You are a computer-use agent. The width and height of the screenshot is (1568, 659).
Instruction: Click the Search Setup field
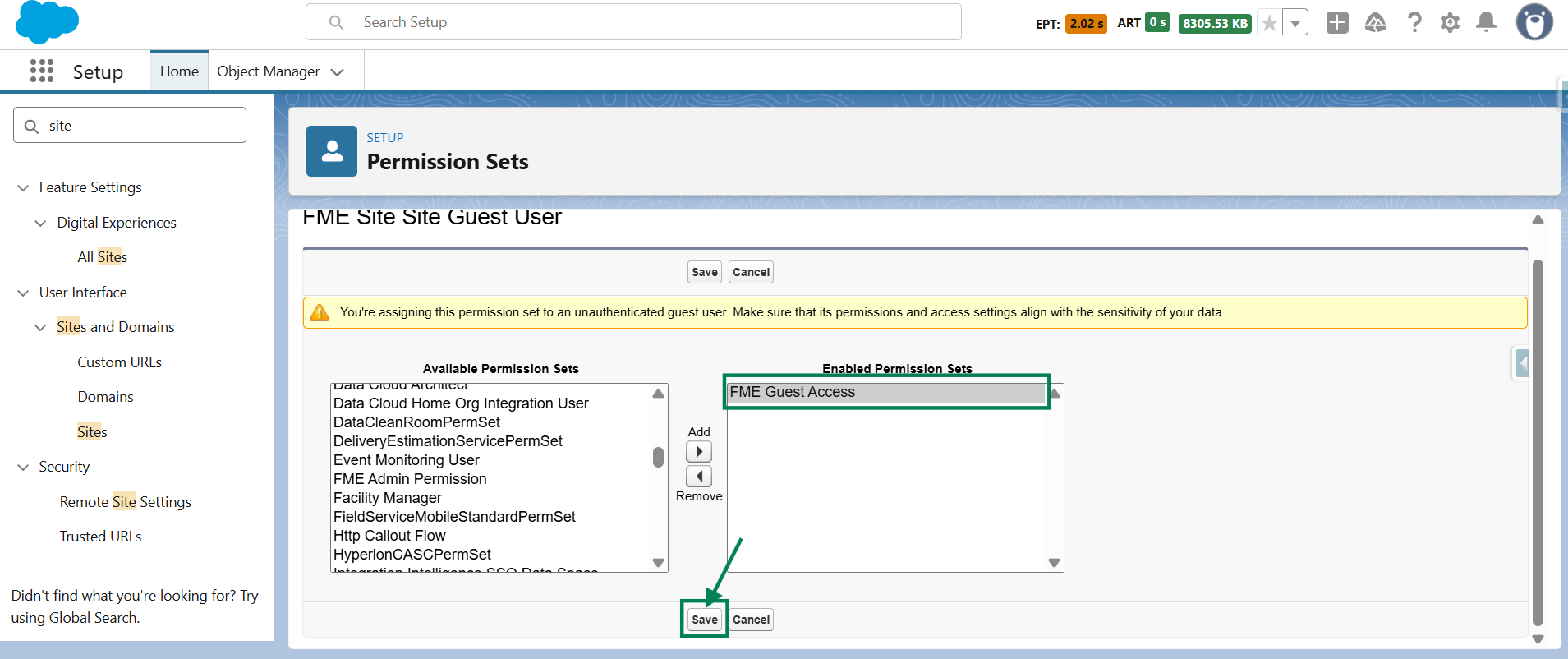[633, 22]
